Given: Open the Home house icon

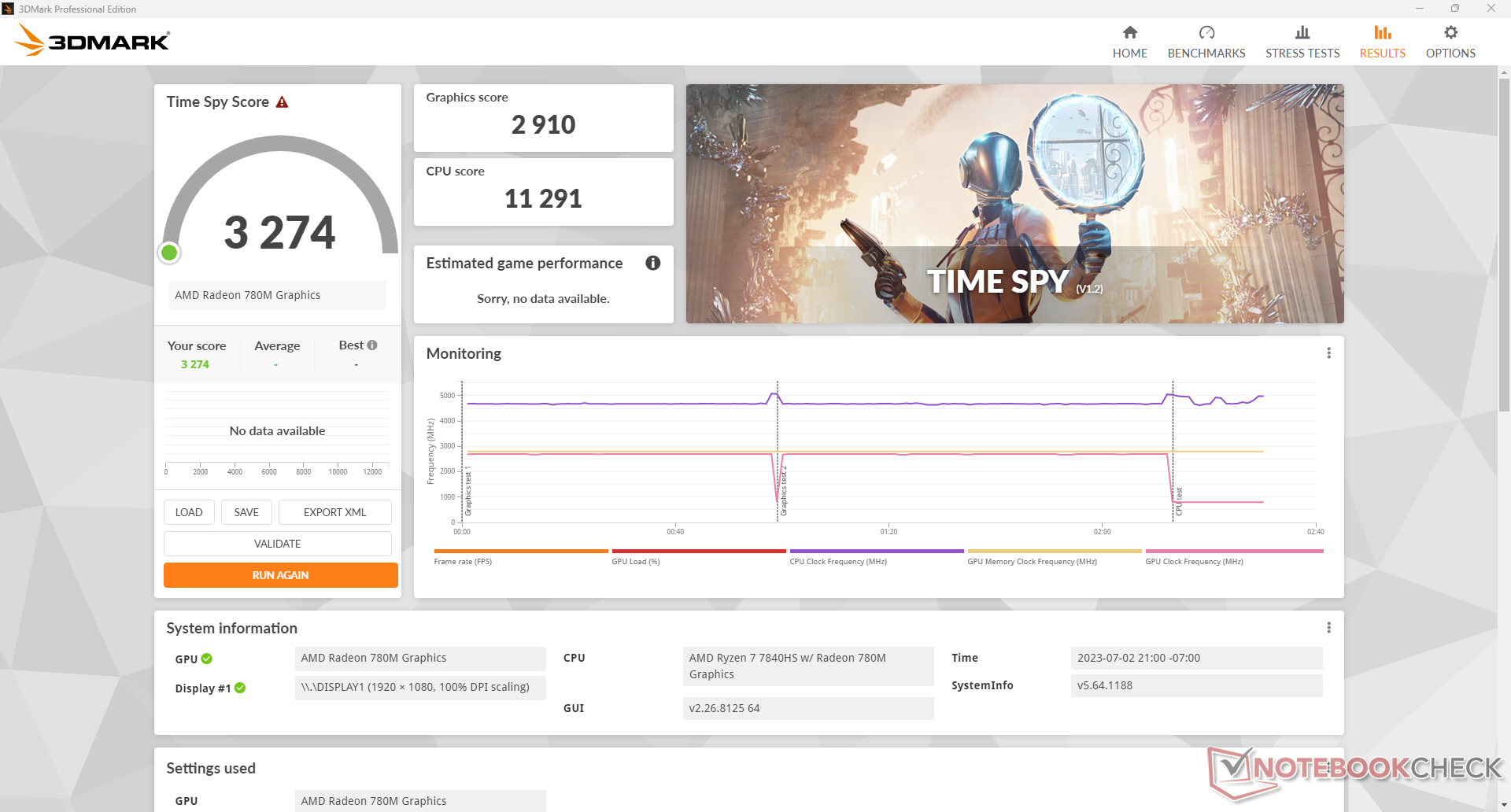Looking at the screenshot, I should [1129, 32].
